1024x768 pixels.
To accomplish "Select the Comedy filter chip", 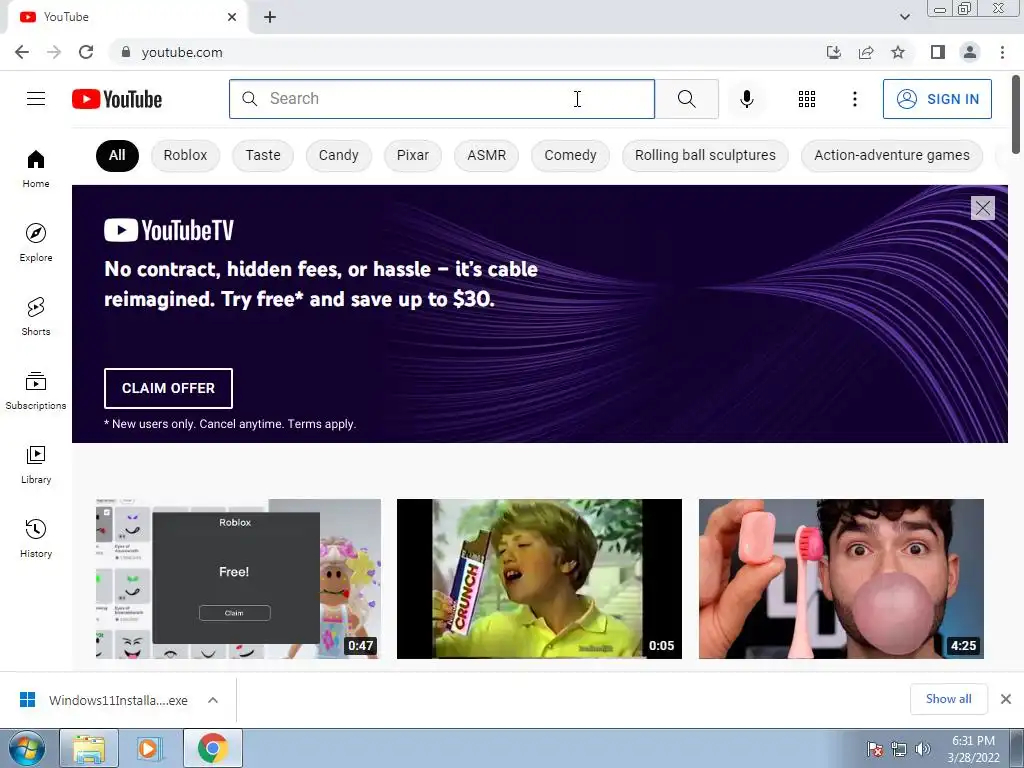I will [570, 155].
